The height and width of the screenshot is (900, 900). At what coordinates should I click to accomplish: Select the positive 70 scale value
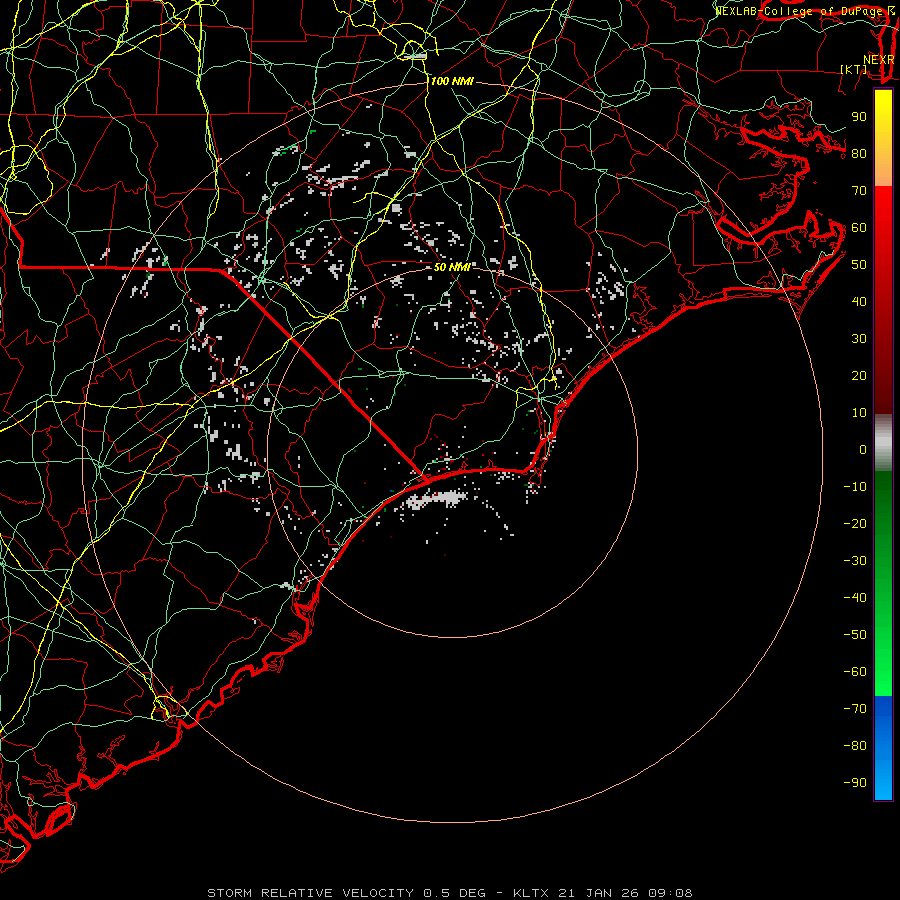coord(859,191)
